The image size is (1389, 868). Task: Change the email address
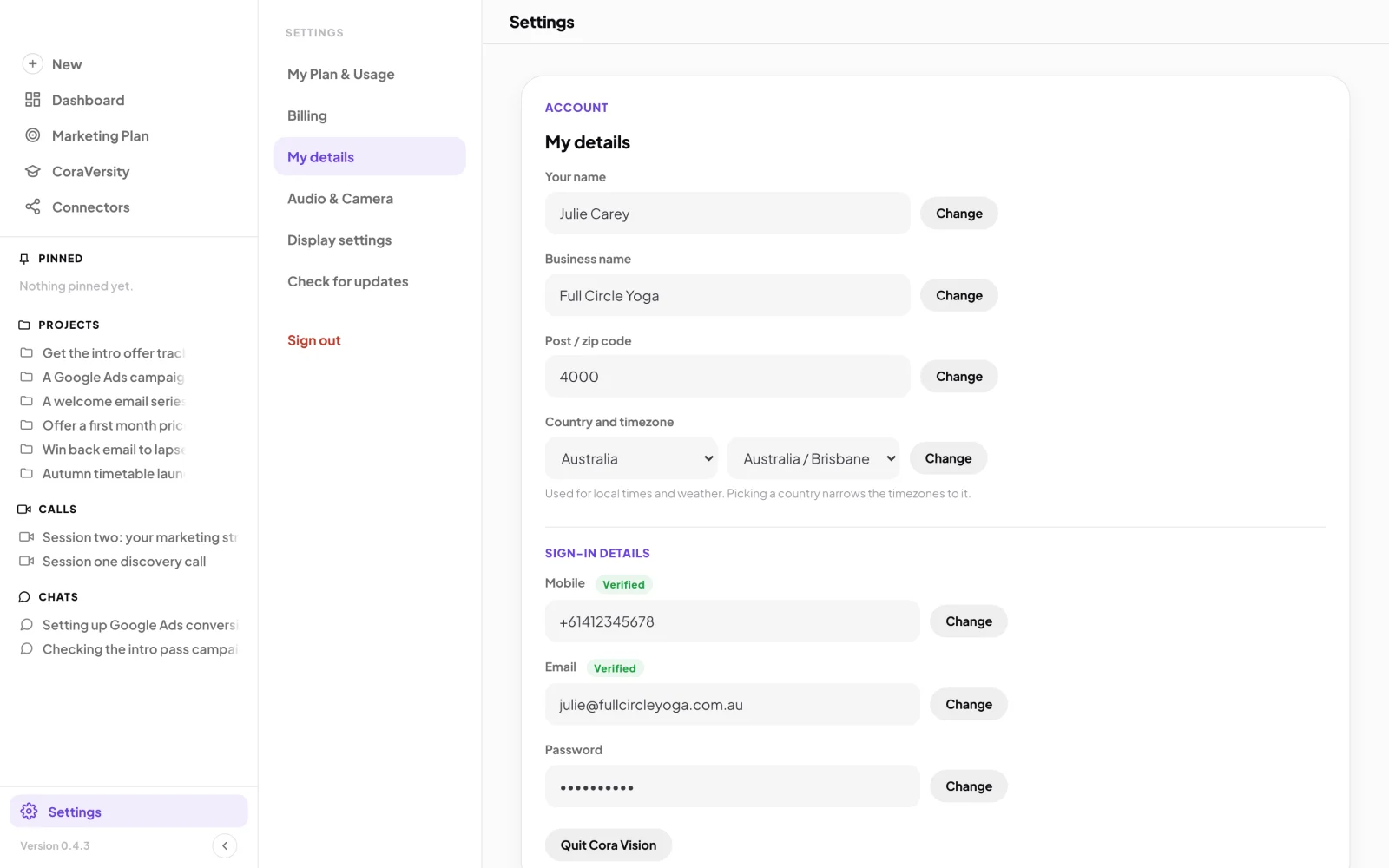tap(969, 705)
